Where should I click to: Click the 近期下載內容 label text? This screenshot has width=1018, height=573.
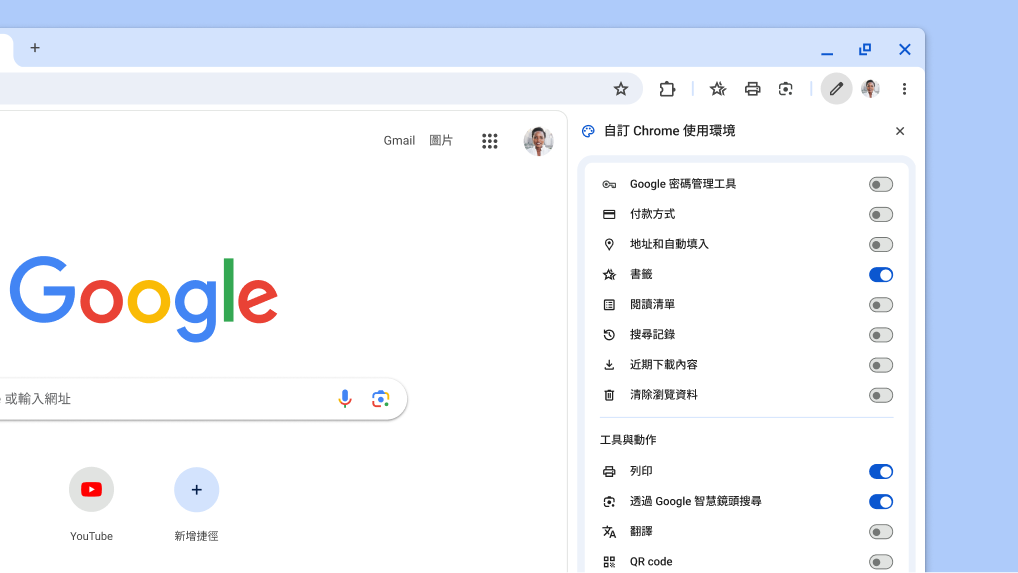664,365
